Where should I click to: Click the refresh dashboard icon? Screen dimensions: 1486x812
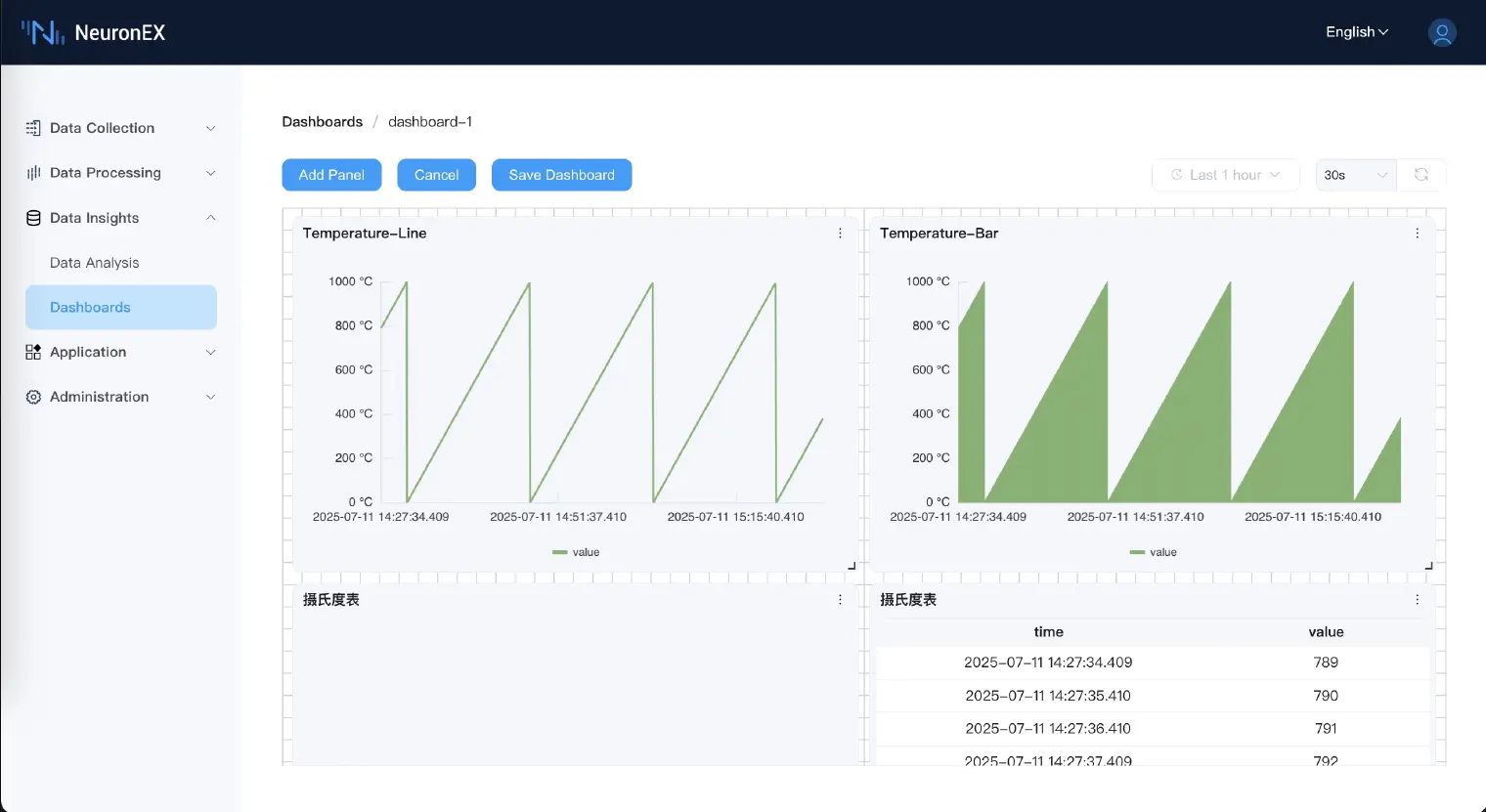coord(1421,175)
